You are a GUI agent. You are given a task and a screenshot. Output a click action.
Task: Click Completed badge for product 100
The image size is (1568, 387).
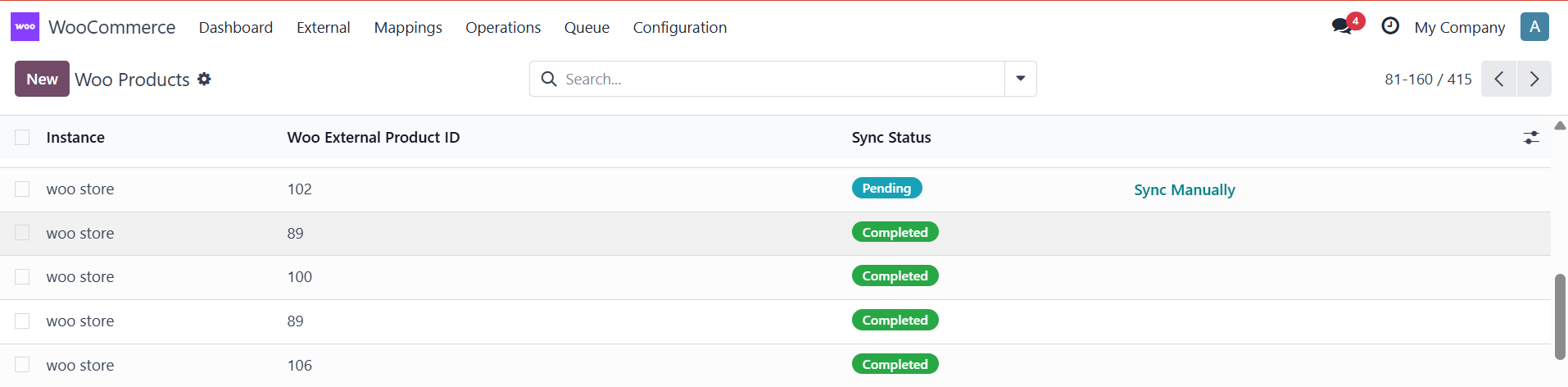click(895, 275)
